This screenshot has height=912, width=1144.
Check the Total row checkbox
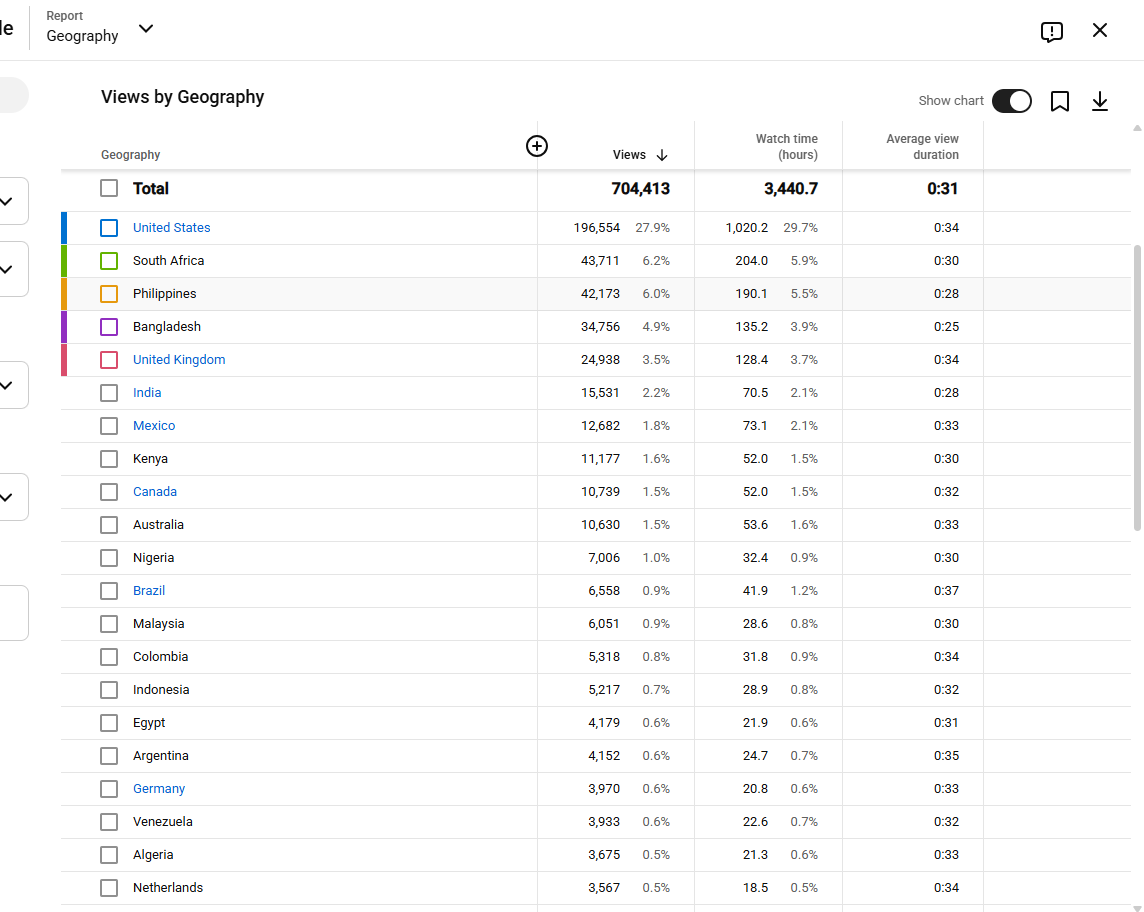pyautogui.click(x=109, y=188)
